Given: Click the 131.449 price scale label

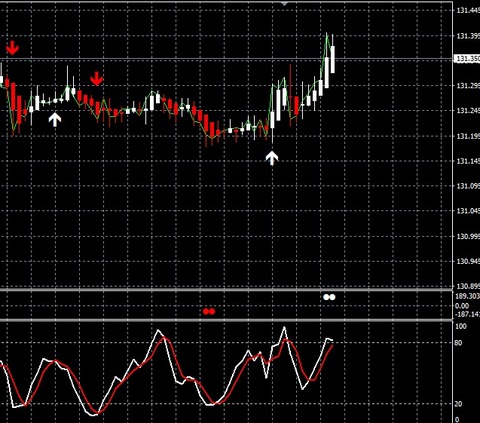Looking at the screenshot, I should [x=468, y=11].
